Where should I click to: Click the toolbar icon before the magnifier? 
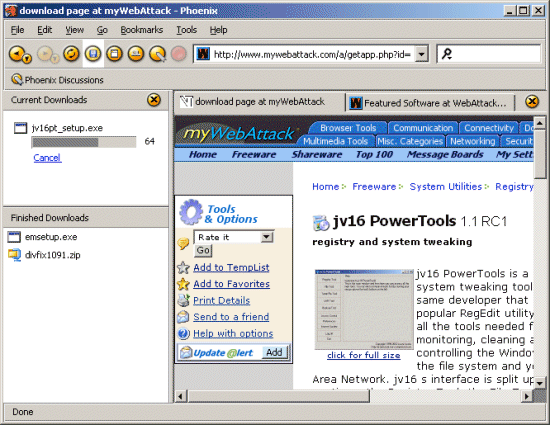(x=136, y=54)
